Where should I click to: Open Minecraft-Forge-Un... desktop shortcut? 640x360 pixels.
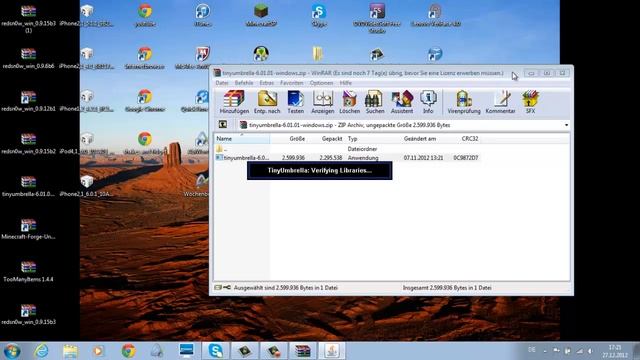(x=28, y=229)
